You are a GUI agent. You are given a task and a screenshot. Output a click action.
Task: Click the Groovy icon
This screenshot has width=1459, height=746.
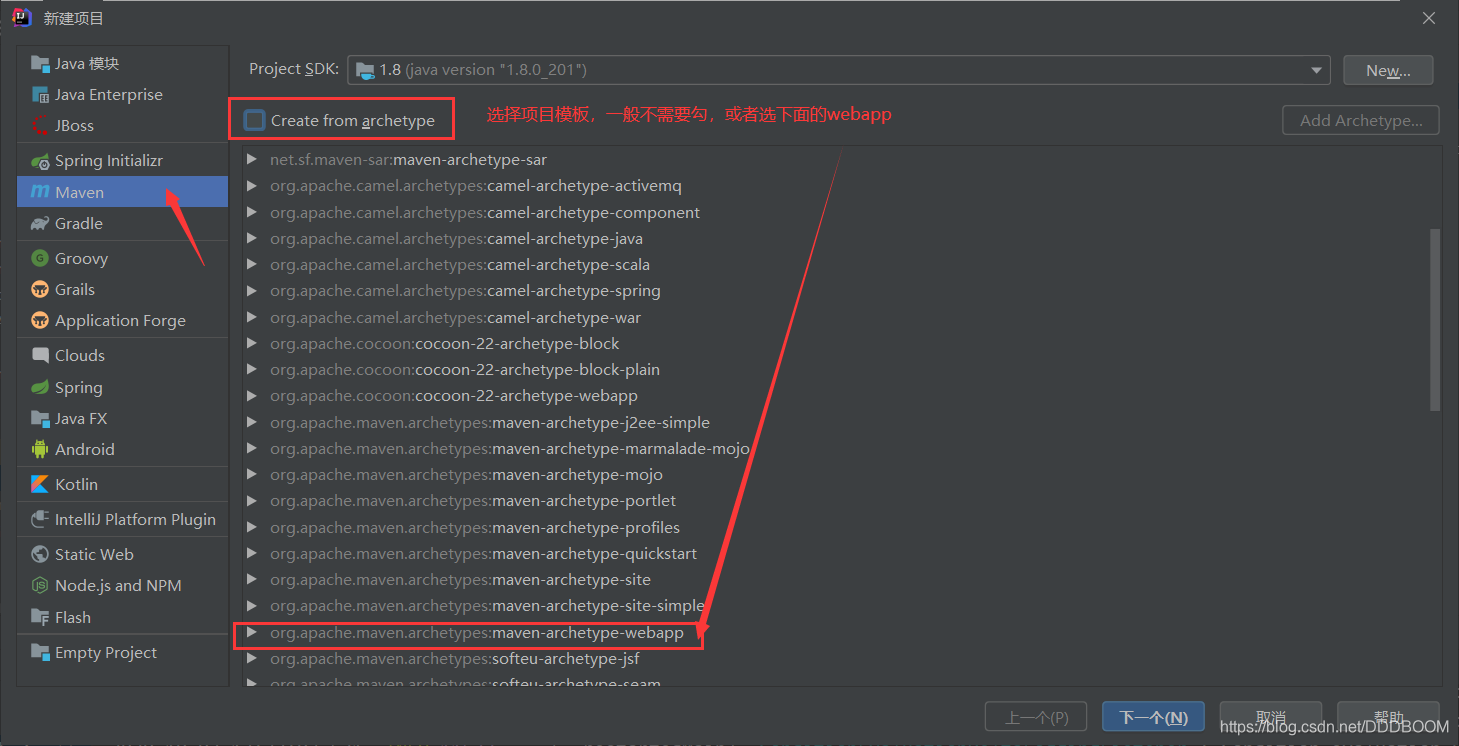tap(40, 259)
